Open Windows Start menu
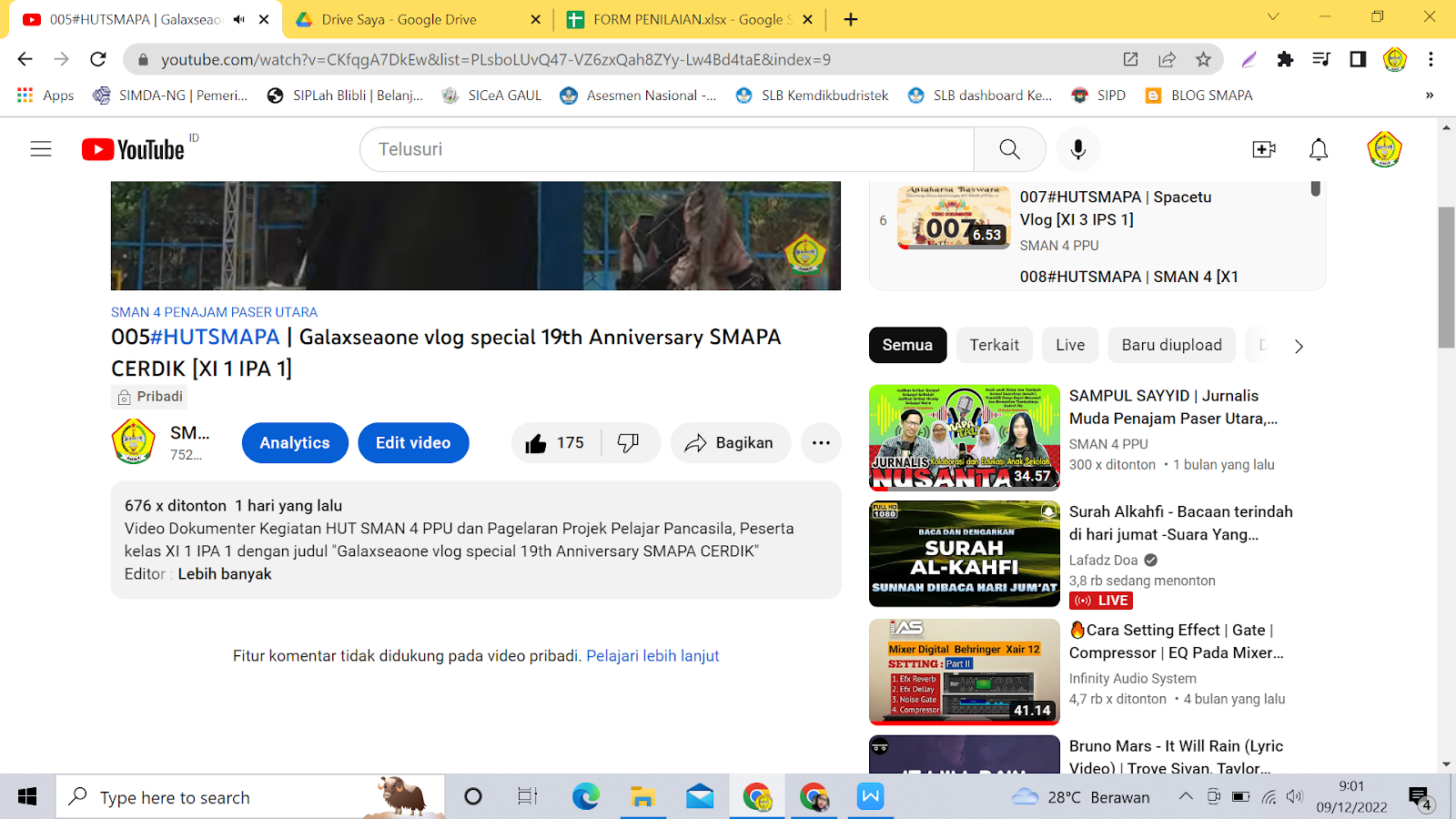 coord(27,797)
